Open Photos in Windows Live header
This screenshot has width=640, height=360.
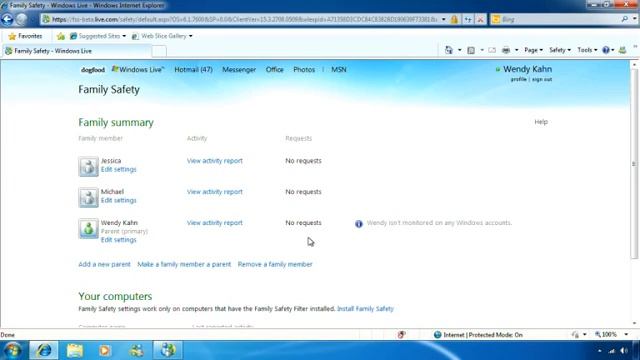[304, 70]
